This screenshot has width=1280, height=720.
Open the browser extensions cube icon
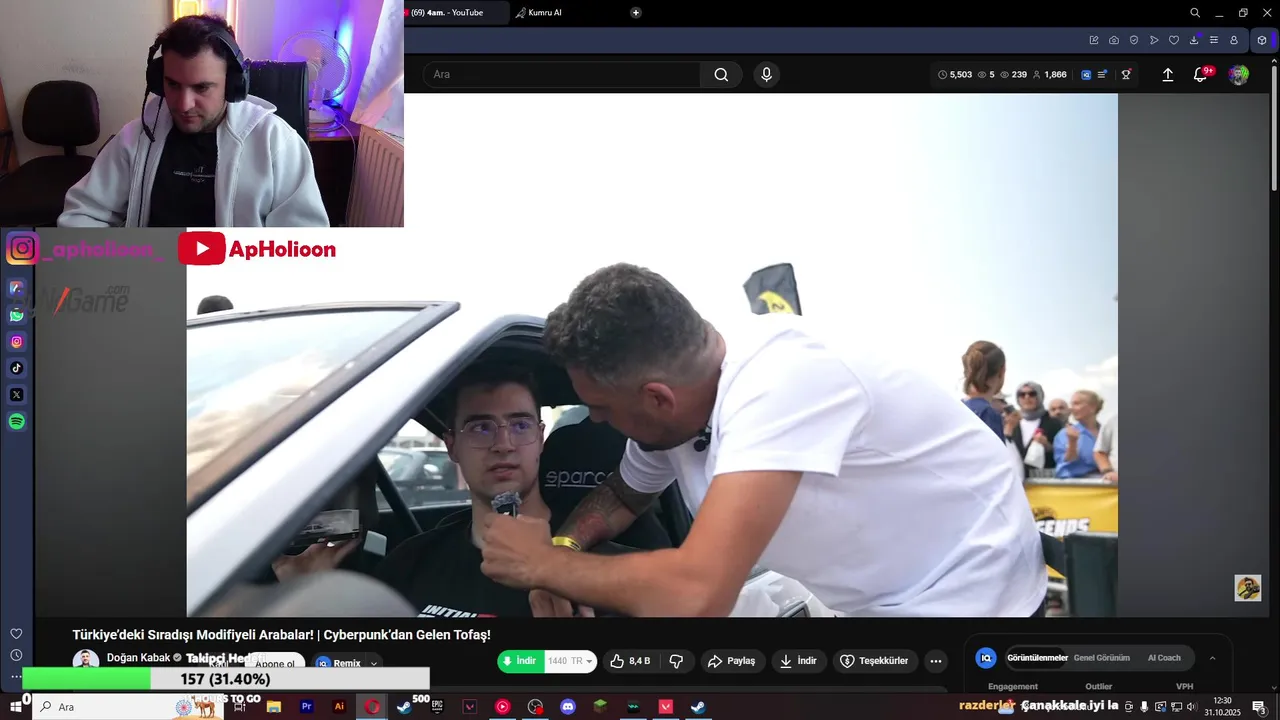[x=1262, y=40]
